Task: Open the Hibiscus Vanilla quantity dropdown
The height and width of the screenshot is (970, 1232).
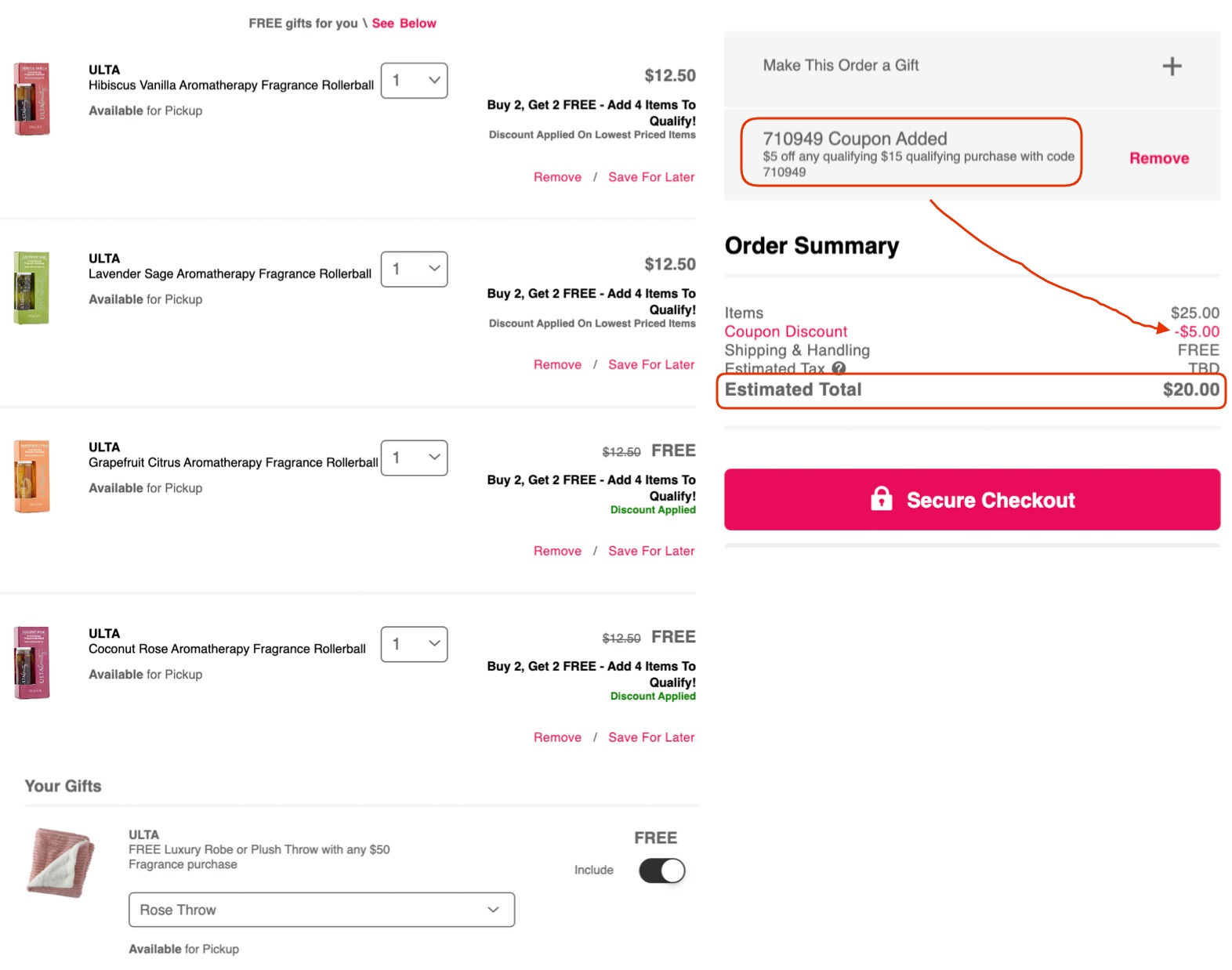Action: point(414,80)
